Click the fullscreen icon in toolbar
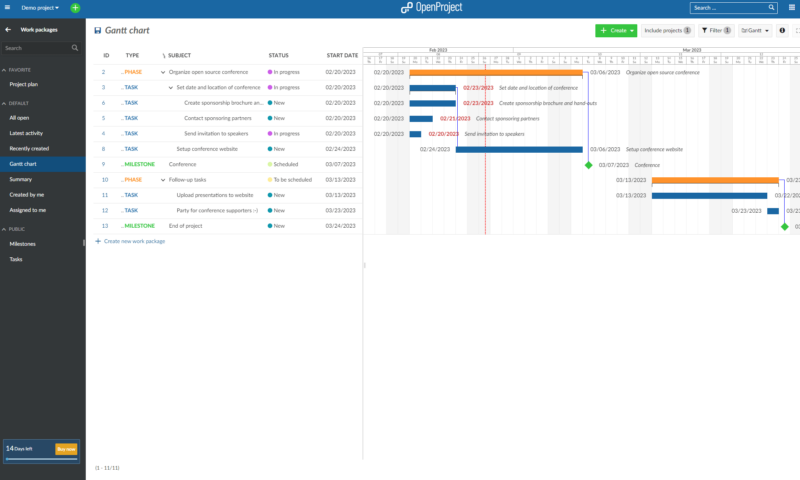This screenshot has height=480, width=800. [797, 31]
